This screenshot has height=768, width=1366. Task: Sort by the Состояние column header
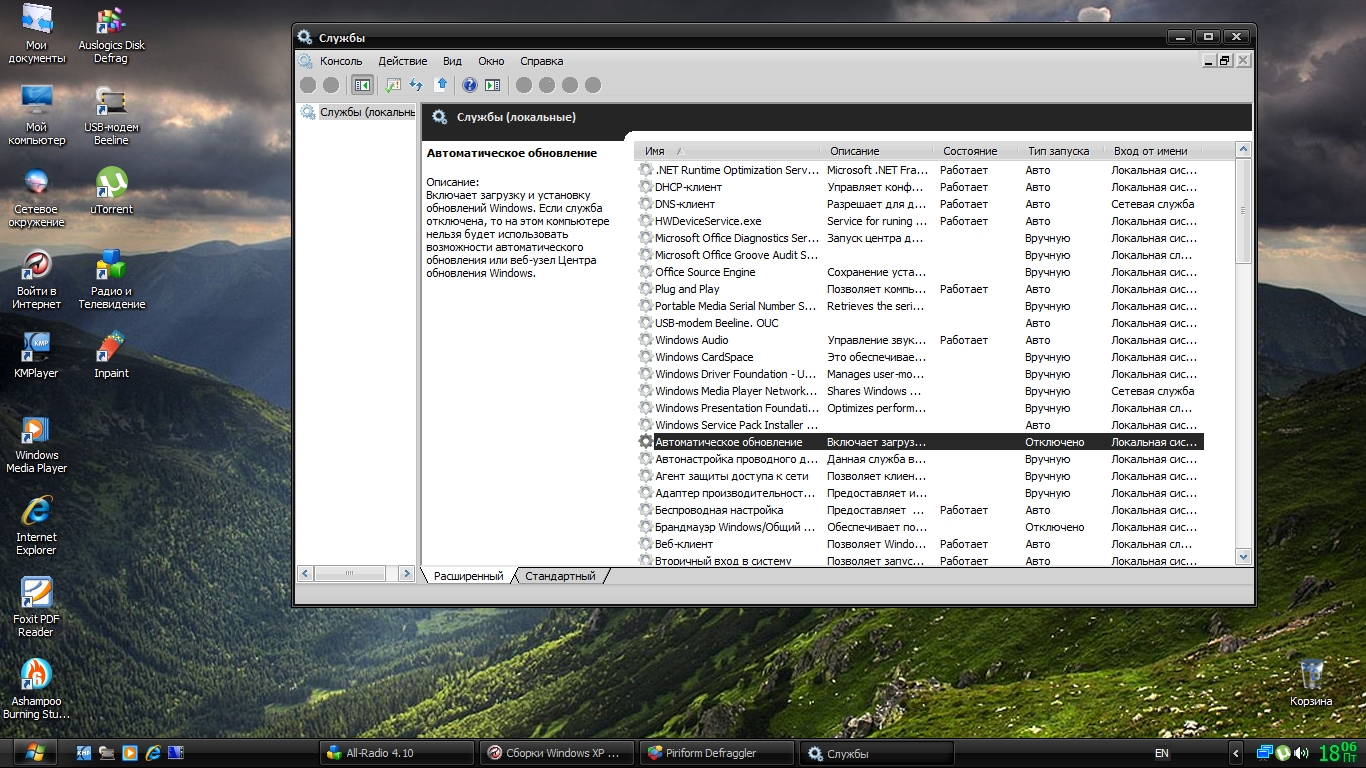(x=977, y=151)
